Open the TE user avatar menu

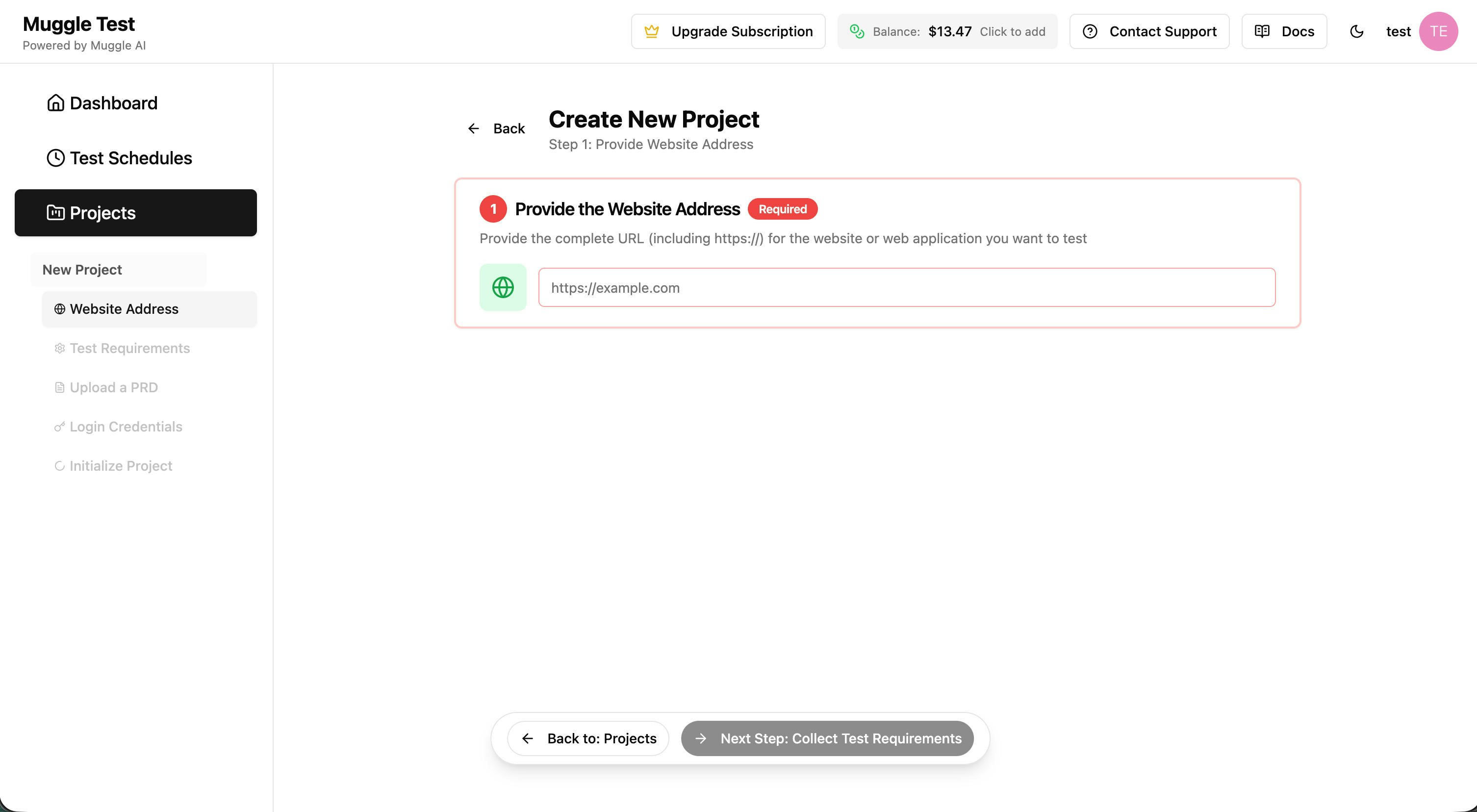click(1438, 31)
